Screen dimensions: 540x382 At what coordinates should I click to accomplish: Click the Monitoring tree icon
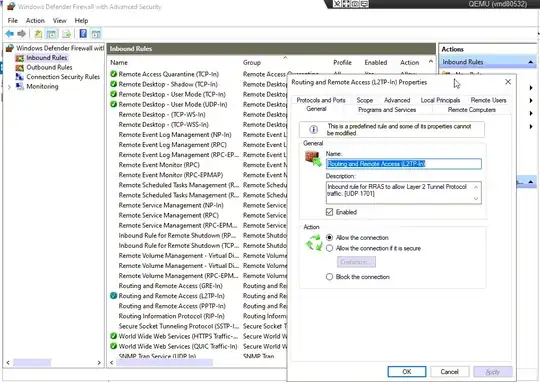pos(20,86)
